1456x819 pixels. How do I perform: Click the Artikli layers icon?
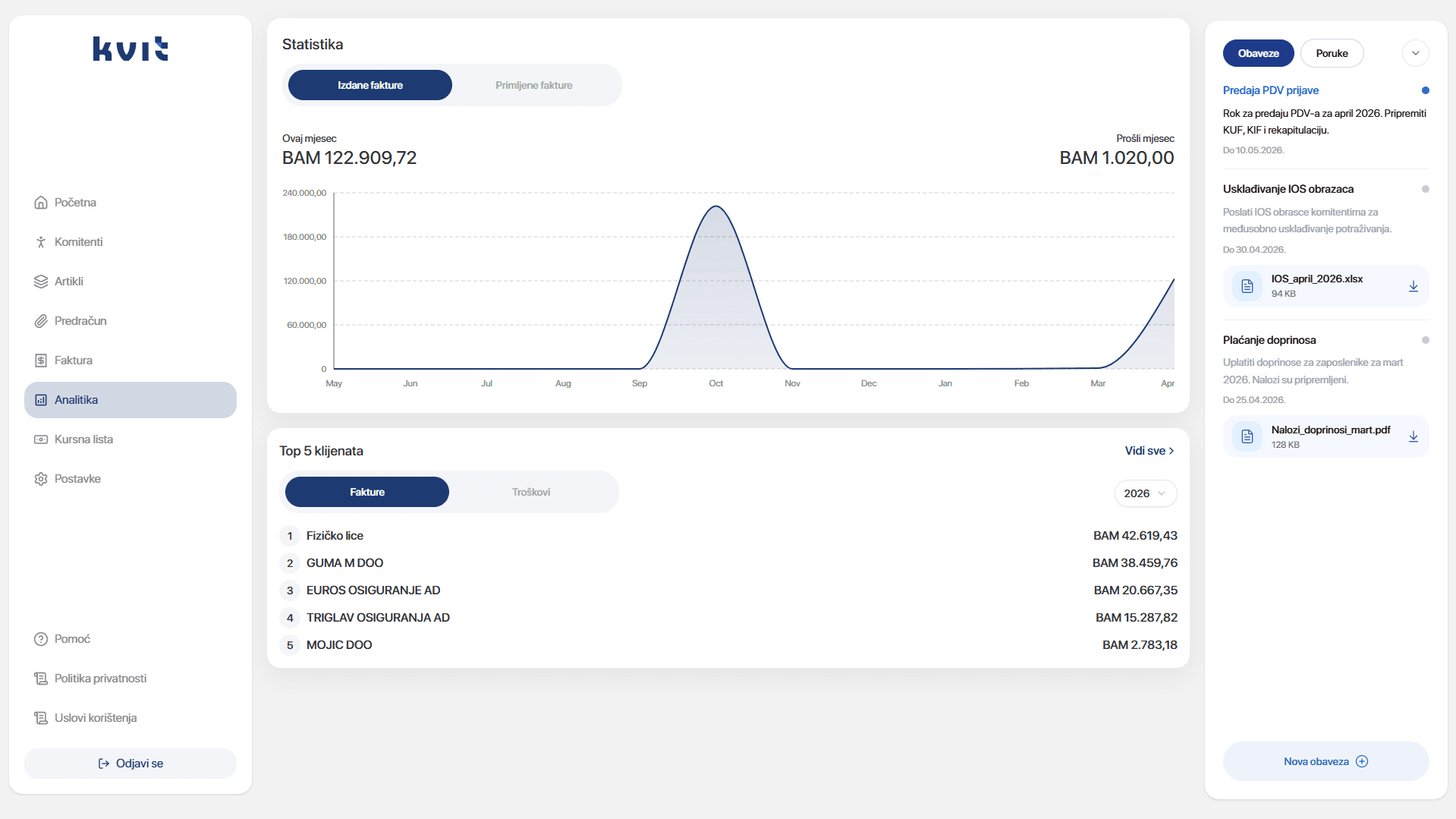(x=41, y=282)
